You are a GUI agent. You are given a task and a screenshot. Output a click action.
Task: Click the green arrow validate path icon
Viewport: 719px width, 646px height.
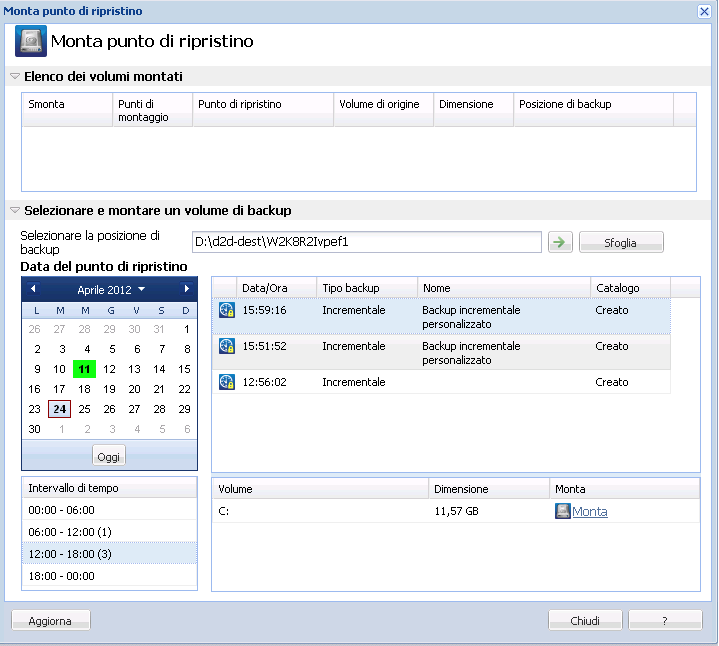coord(560,242)
